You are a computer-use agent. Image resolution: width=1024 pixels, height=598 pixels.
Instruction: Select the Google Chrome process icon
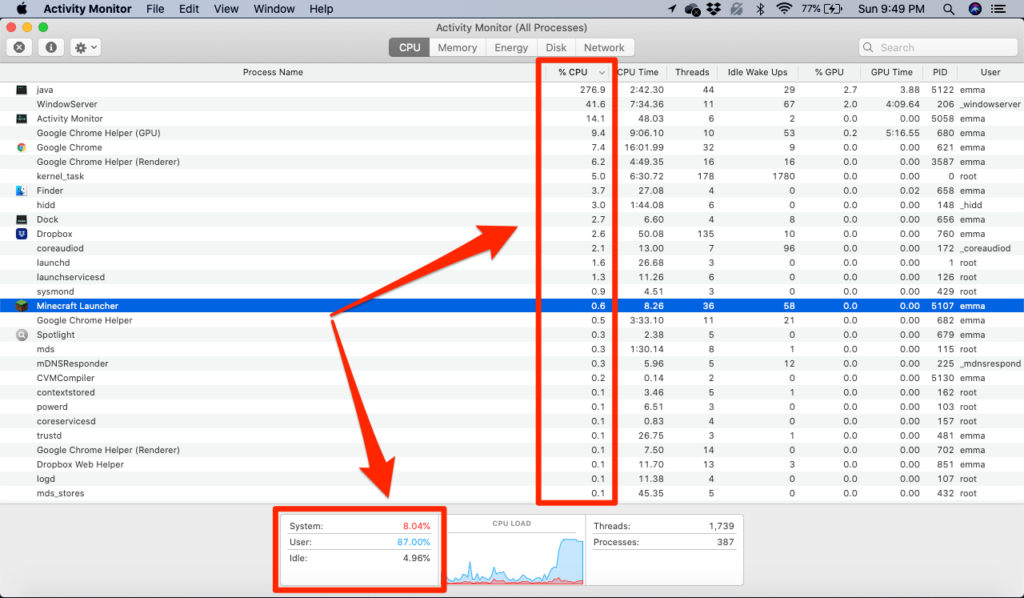tap(22, 147)
